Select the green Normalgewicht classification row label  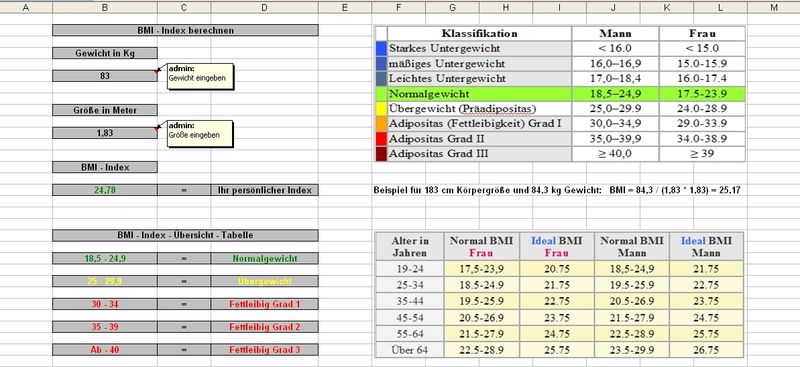(x=479, y=94)
